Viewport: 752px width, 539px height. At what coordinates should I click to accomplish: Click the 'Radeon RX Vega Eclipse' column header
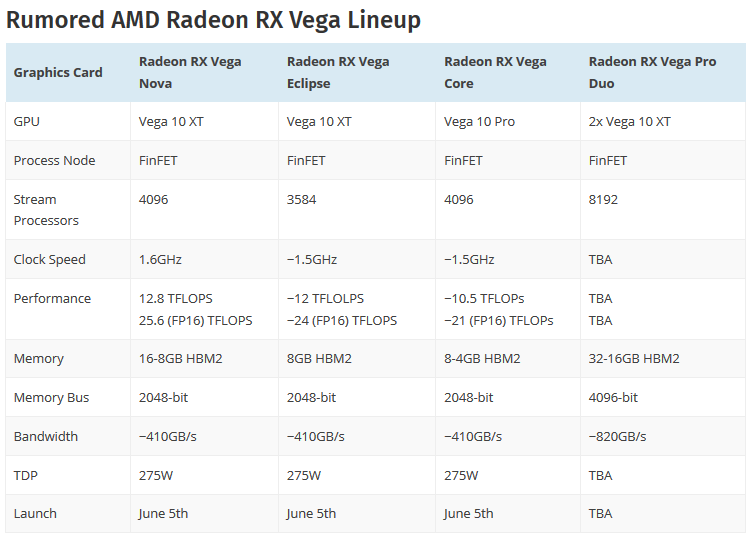338,72
